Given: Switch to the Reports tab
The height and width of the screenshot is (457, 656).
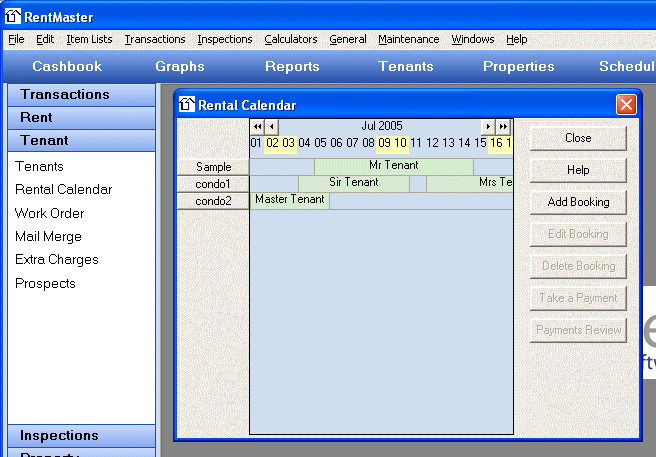Looking at the screenshot, I should (x=292, y=67).
